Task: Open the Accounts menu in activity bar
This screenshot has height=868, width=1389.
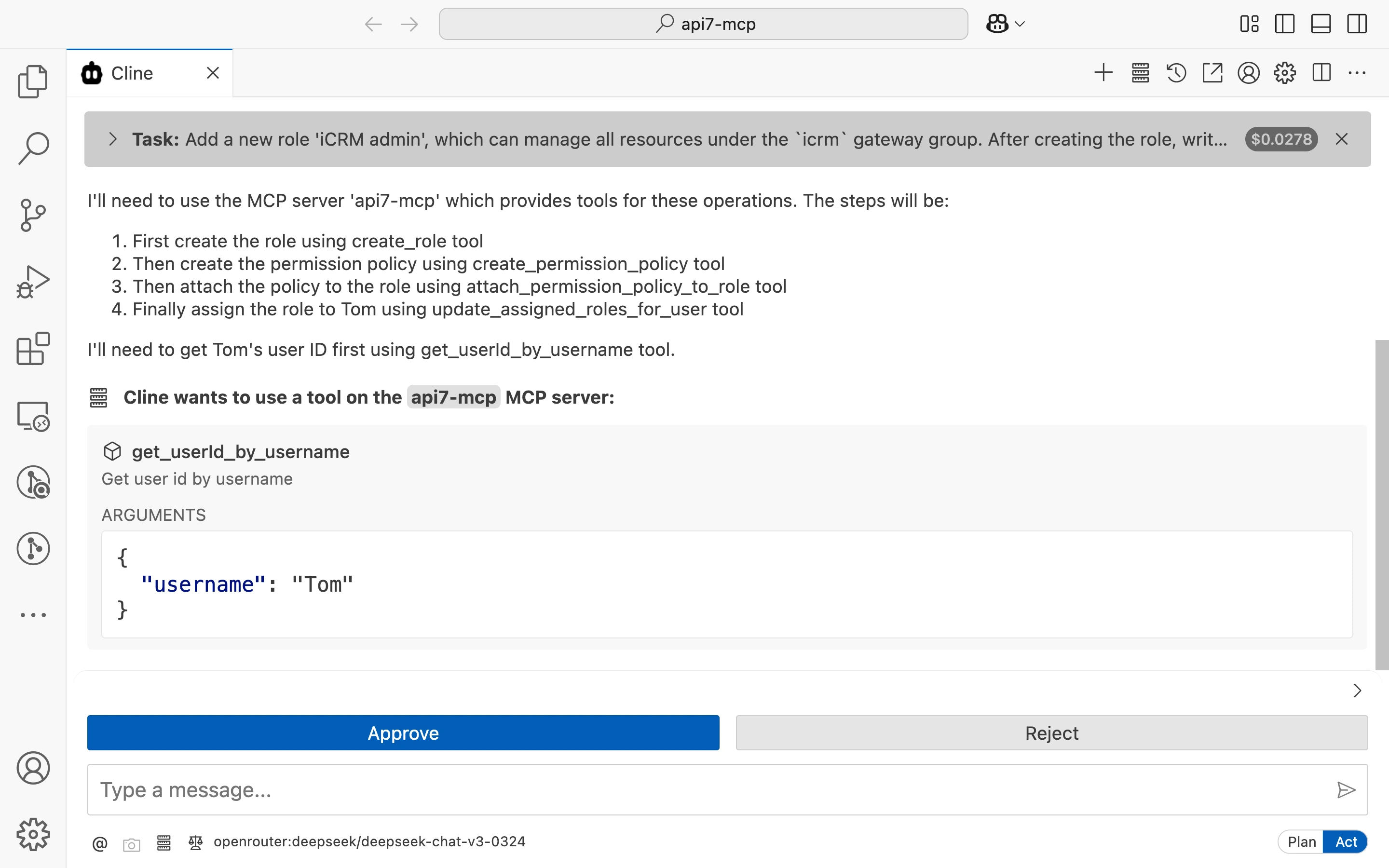Action: pos(33,768)
